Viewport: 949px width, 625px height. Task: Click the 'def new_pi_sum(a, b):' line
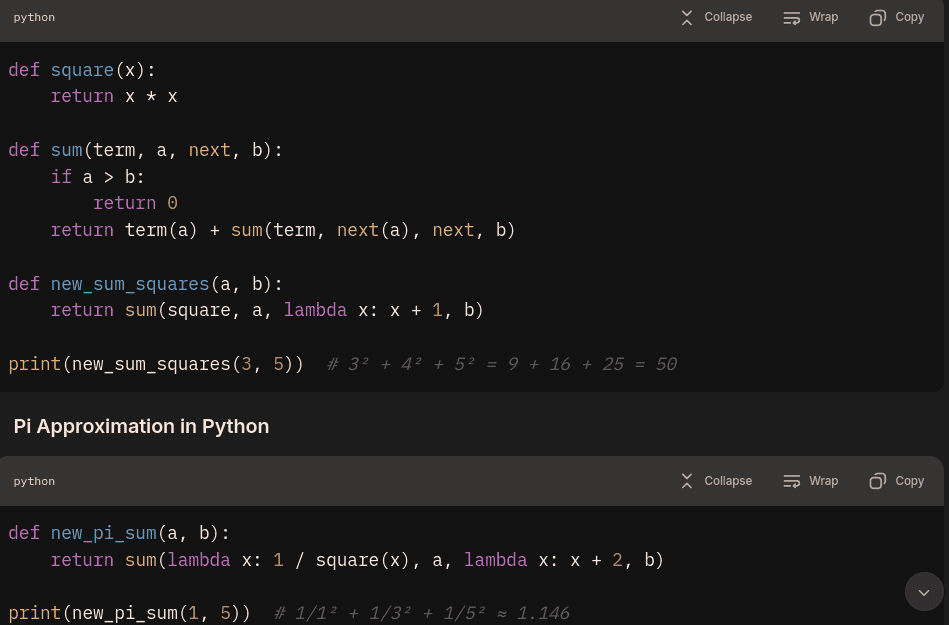click(119, 533)
